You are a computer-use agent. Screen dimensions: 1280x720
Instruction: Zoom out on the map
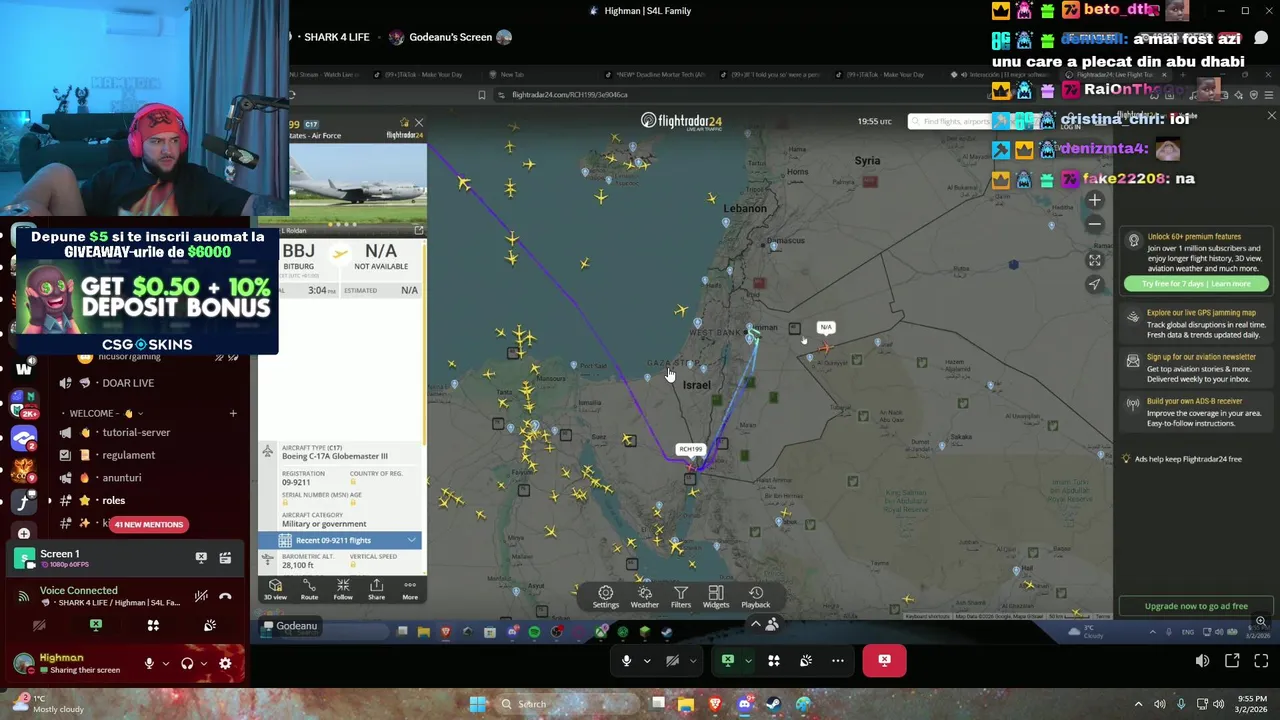pyautogui.click(x=1095, y=224)
